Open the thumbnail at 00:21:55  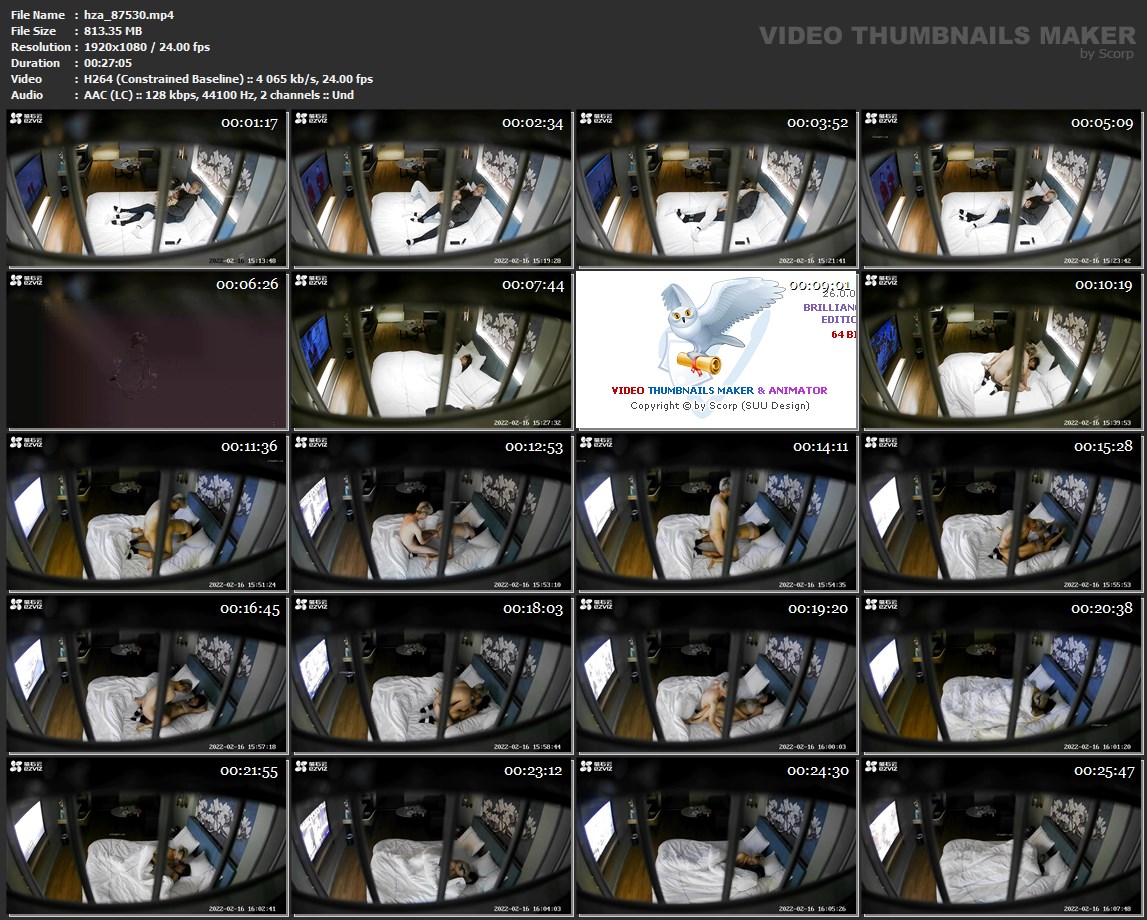point(147,838)
